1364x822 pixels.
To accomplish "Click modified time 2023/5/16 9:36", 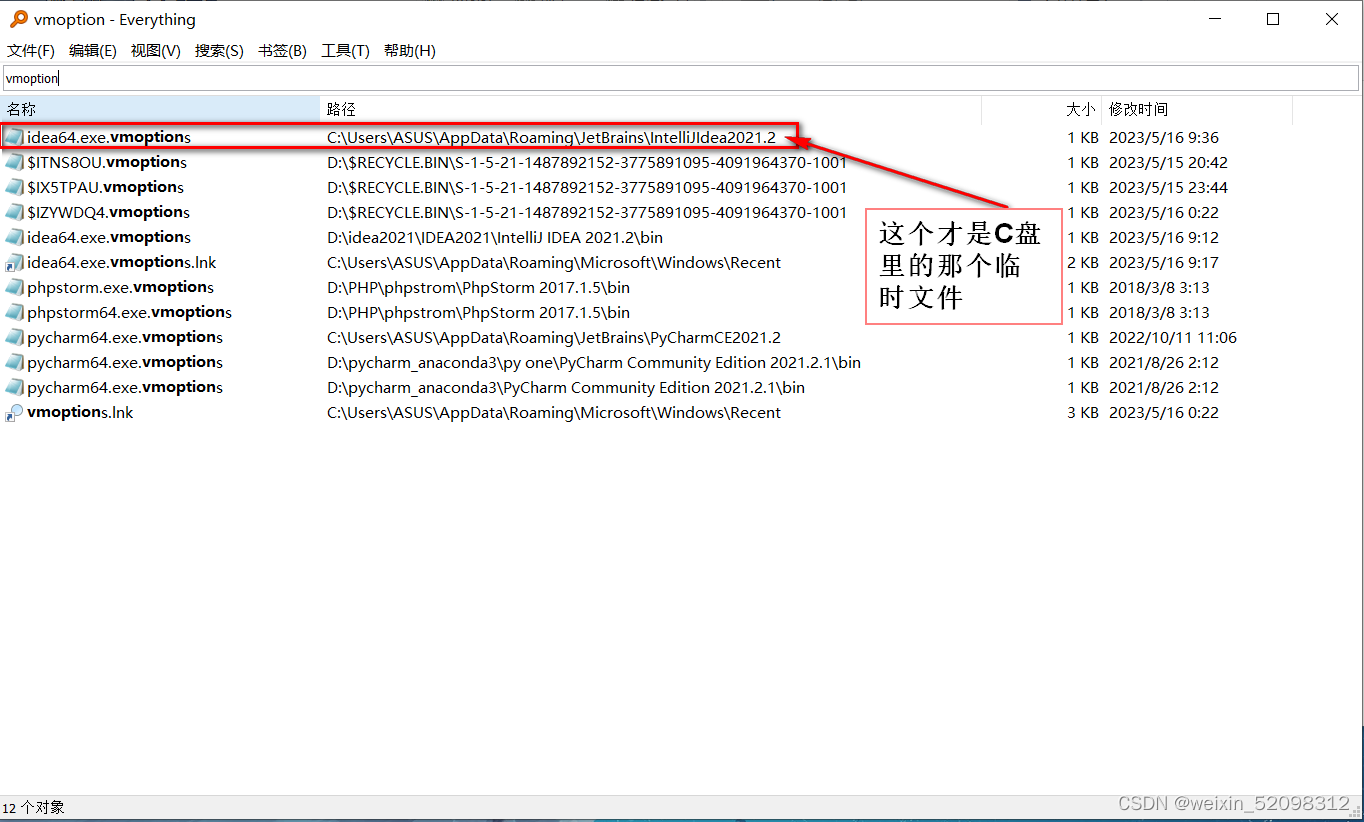I will pos(1164,137).
